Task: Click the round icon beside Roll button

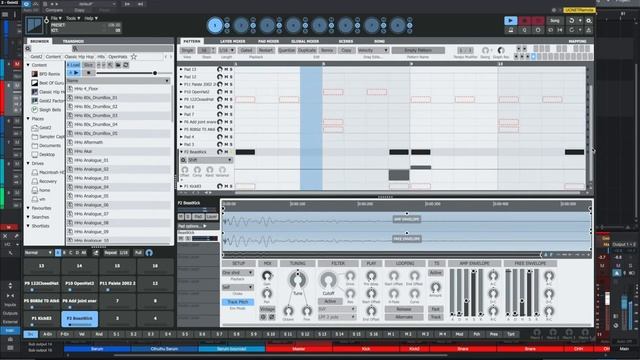Action: click(x=149, y=253)
